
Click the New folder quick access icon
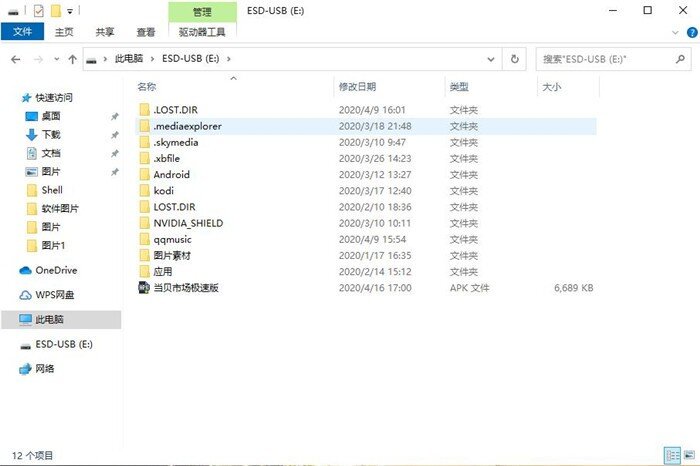tap(55, 11)
